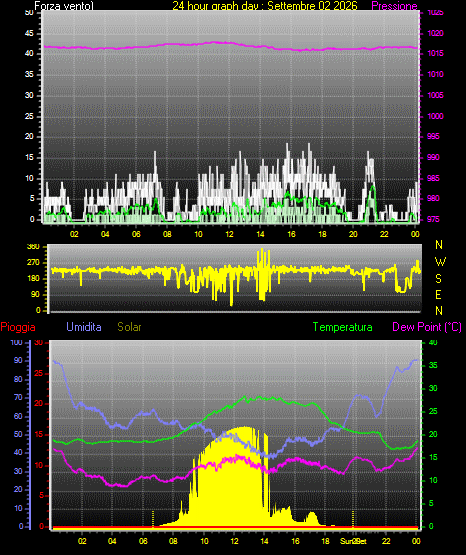The width and height of the screenshot is (466, 555).
Task: Click the Dew Point (°C) legend label
Action: (x=427, y=327)
